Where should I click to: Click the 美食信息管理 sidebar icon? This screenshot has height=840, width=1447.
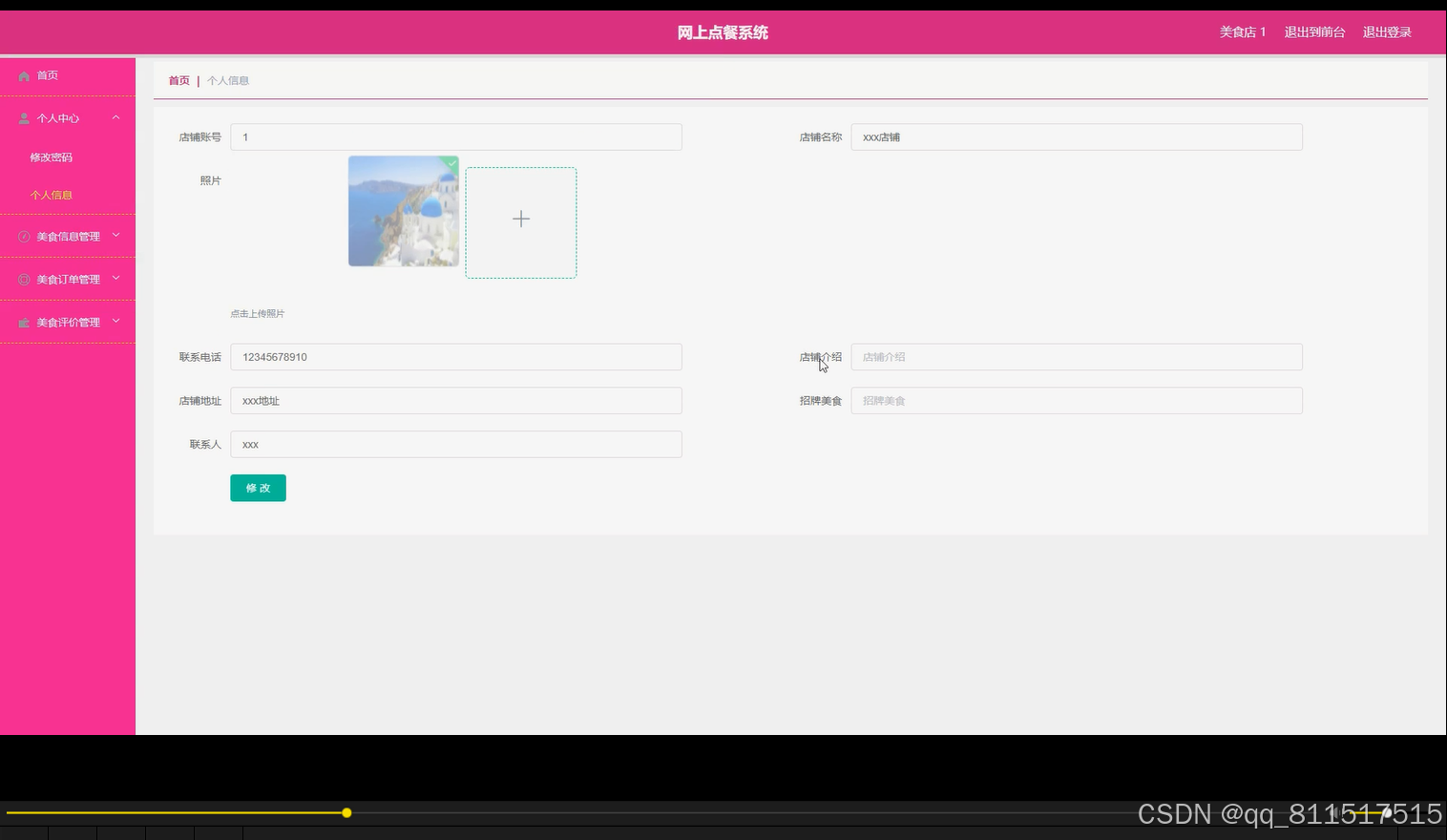(23, 235)
